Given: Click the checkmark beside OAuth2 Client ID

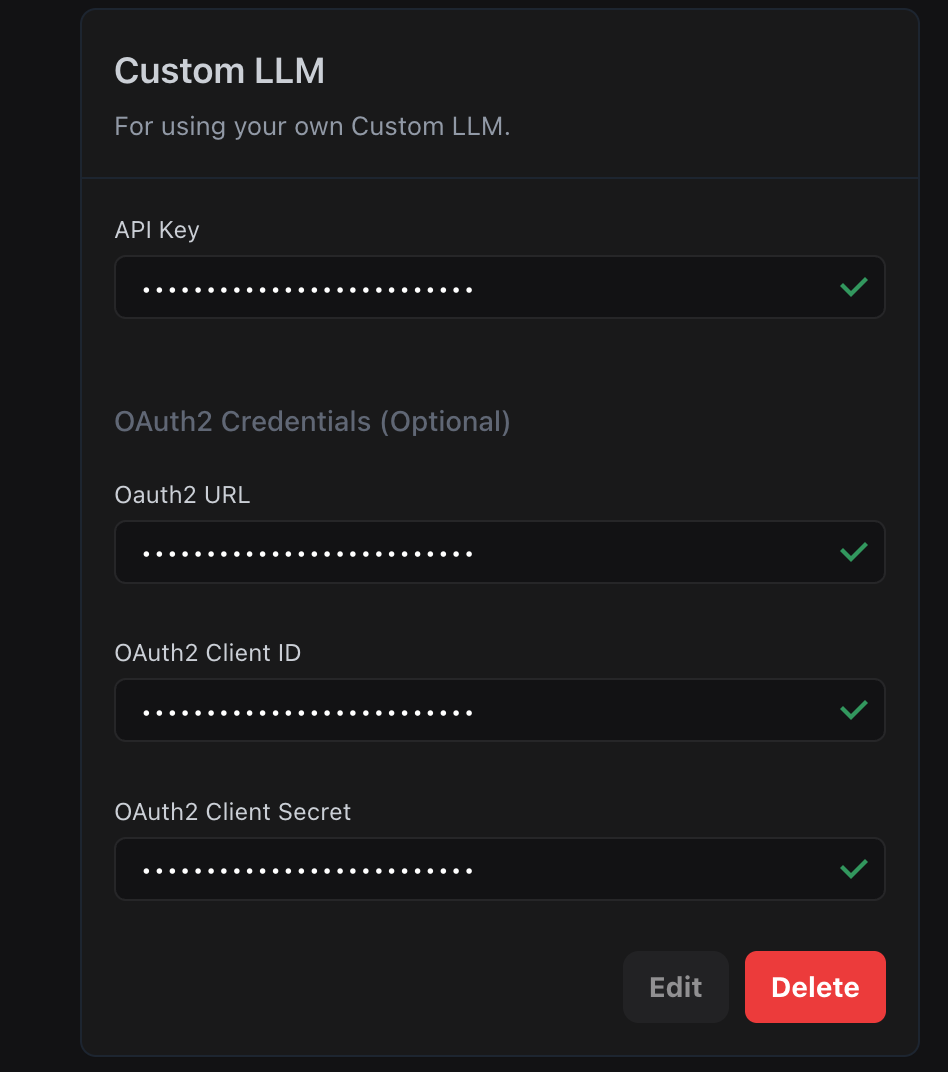Looking at the screenshot, I should (853, 710).
